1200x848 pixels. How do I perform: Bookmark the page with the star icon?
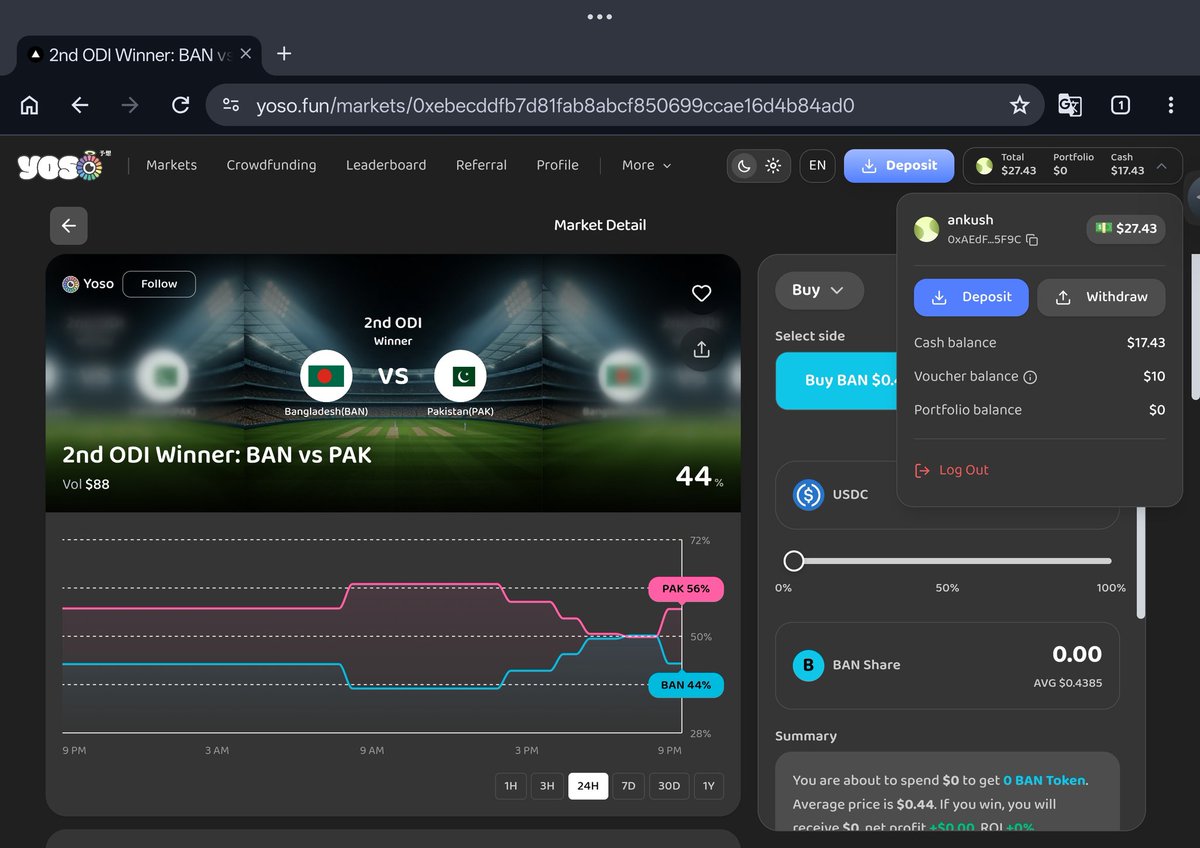pyautogui.click(x=1019, y=105)
